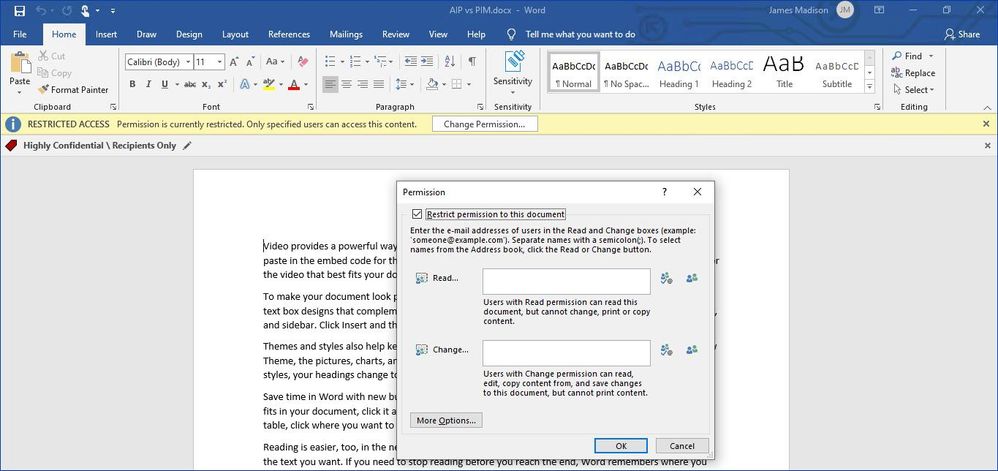The image size is (998, 471).
Task: Increase the font size with grow font
Action: [x=234, y=62]
